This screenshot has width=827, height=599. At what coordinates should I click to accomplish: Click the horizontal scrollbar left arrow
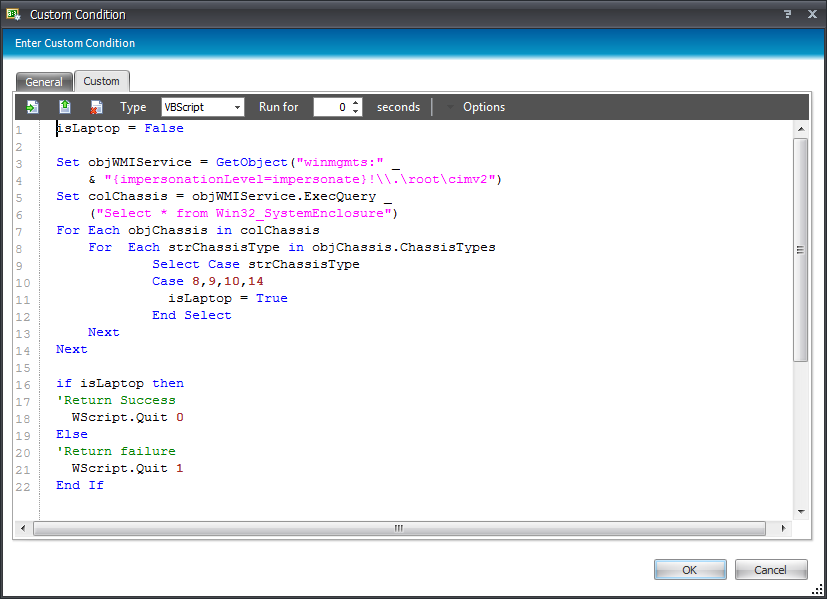(x=25, y=528)
